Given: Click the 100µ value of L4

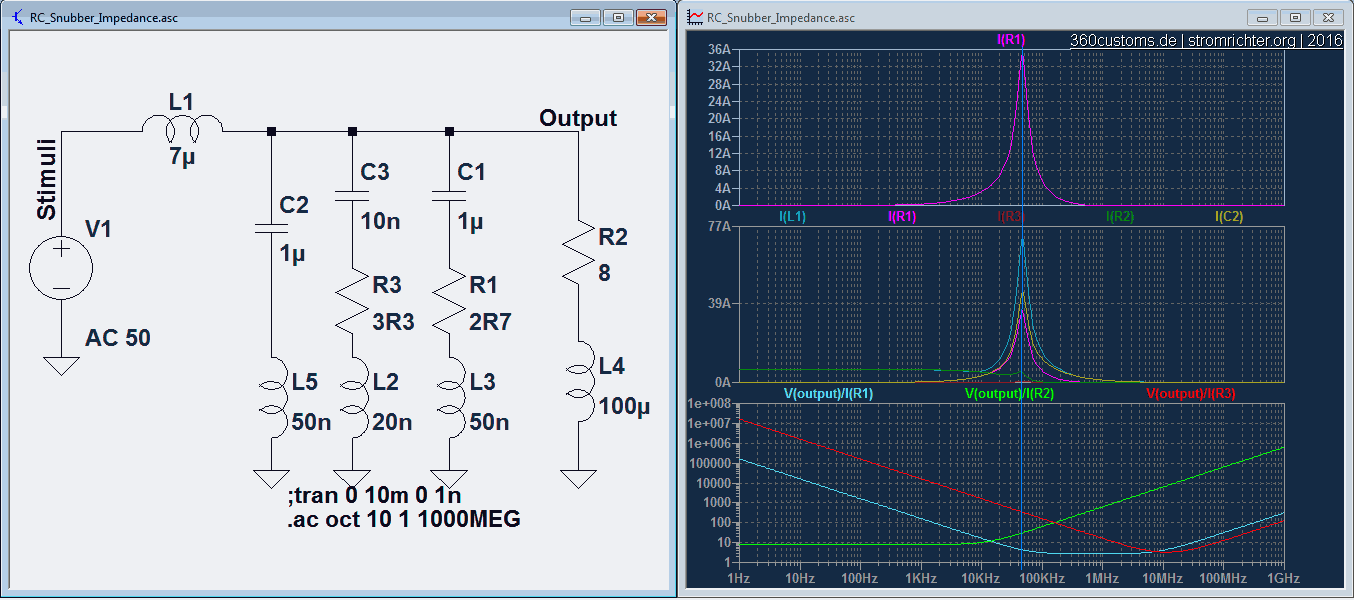Looking at the screenshot, I should [626, 406].
